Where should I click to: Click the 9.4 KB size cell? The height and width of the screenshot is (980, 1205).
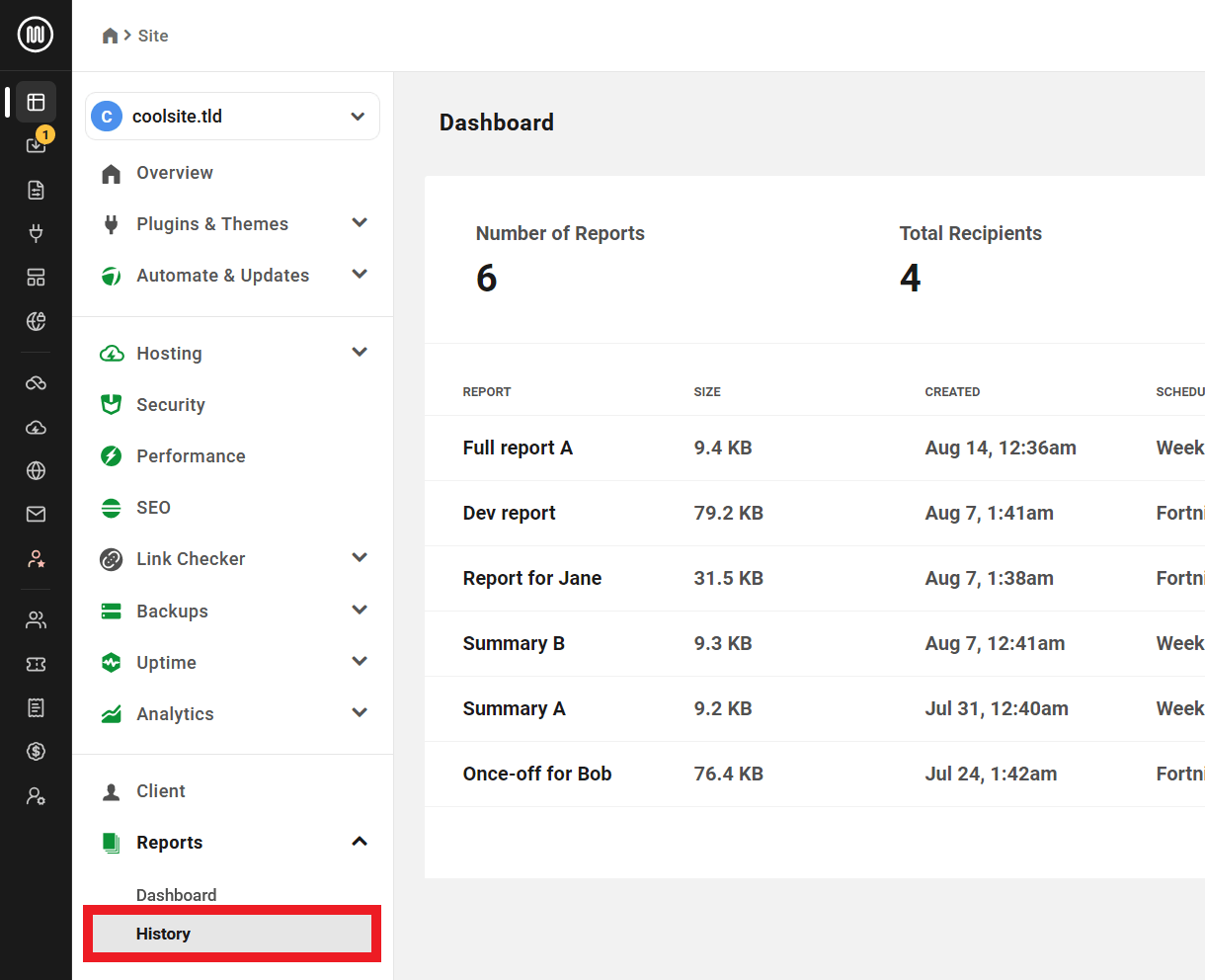(723, 448)
